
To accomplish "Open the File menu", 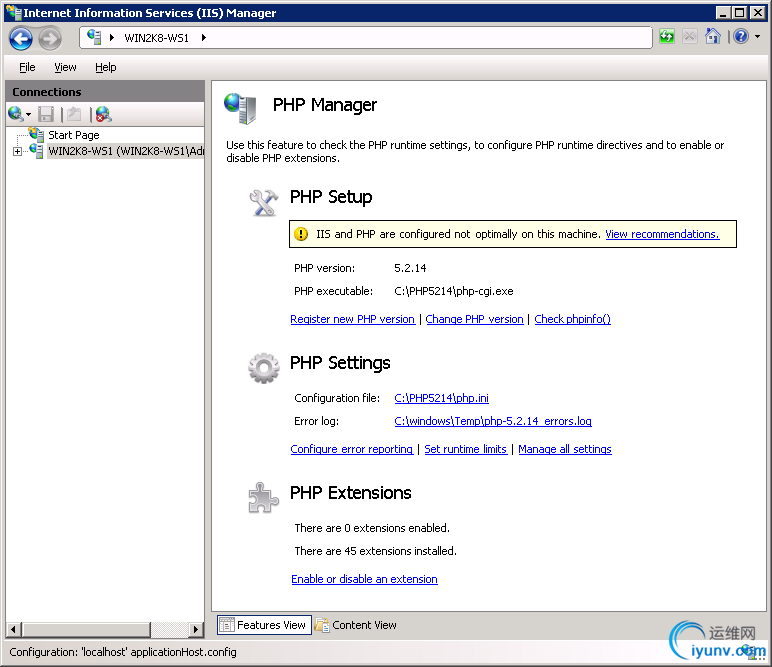I will click(x=27, y=67).
